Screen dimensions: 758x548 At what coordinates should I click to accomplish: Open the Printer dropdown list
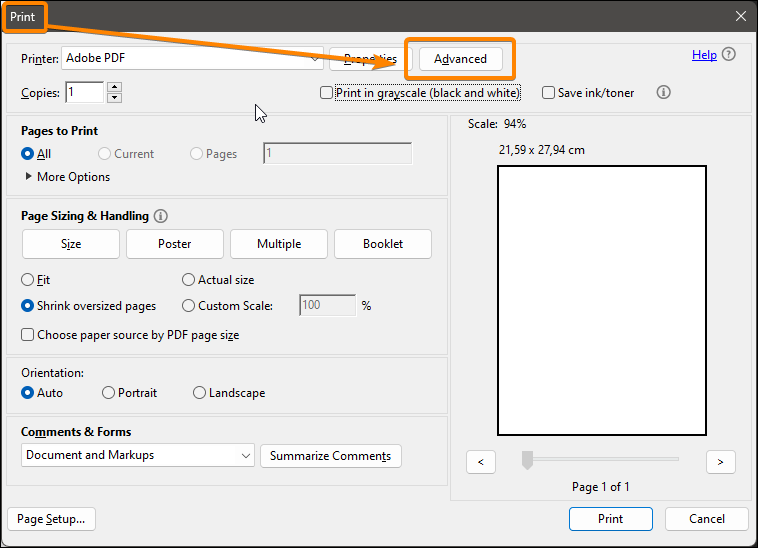point(316,59)
